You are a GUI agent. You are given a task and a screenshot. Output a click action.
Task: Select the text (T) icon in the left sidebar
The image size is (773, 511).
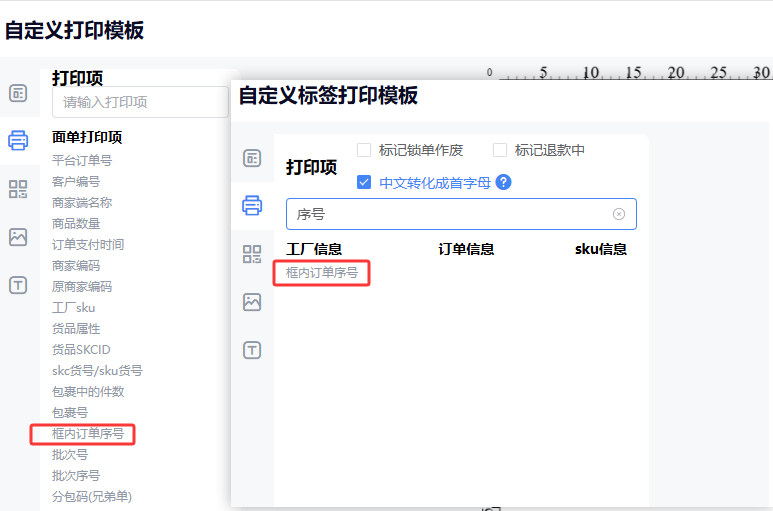pyautogui.click(x=18, y=285)
